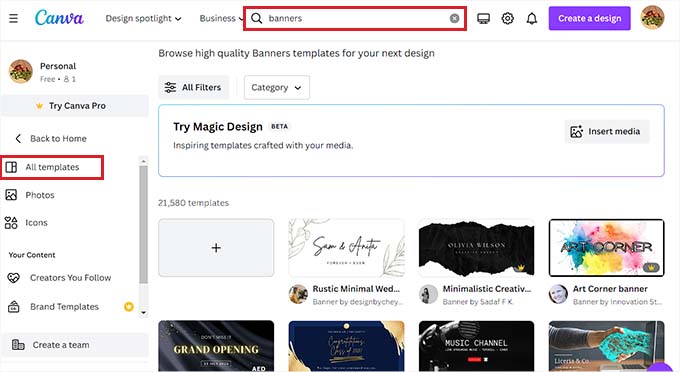
Task: Go Back to Home
Action: point(51,139)
